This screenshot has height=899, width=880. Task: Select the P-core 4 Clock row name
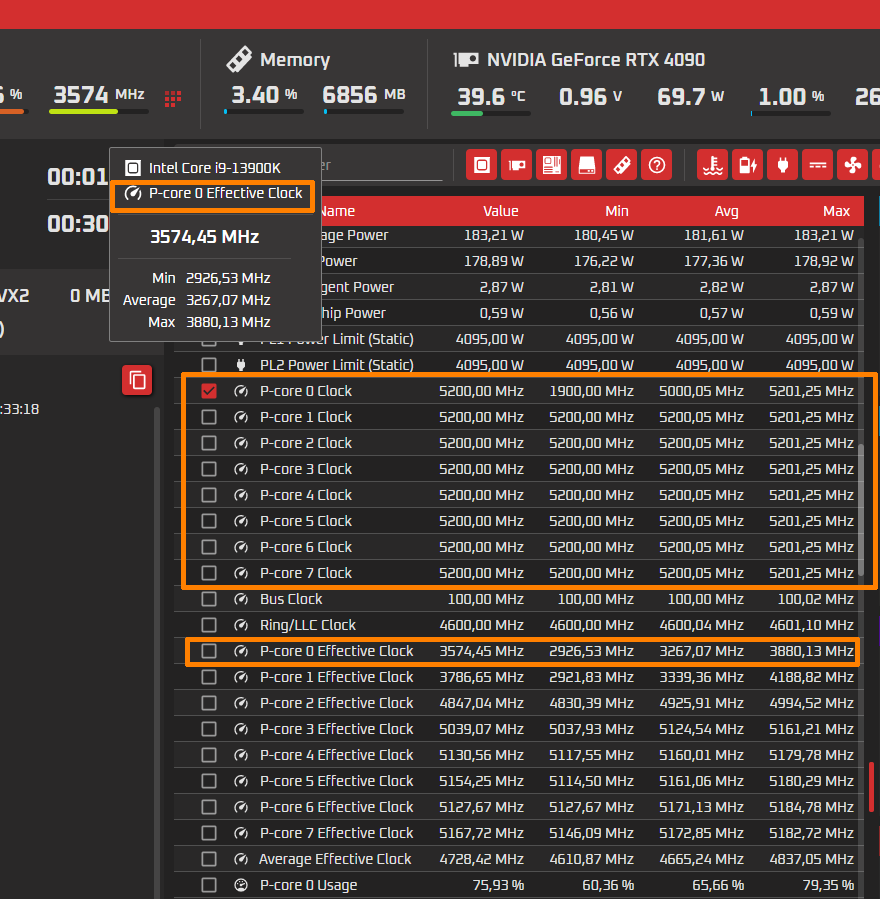pos(306,495)
